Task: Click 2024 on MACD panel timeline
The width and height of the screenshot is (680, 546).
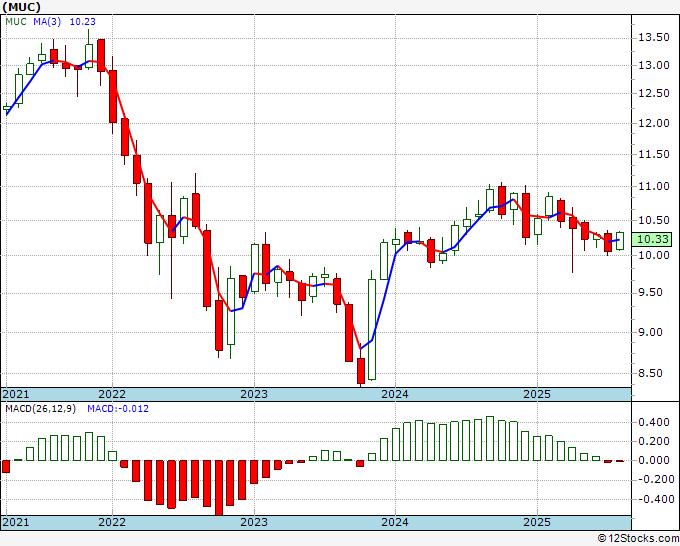Action: [x=395, y=522]
